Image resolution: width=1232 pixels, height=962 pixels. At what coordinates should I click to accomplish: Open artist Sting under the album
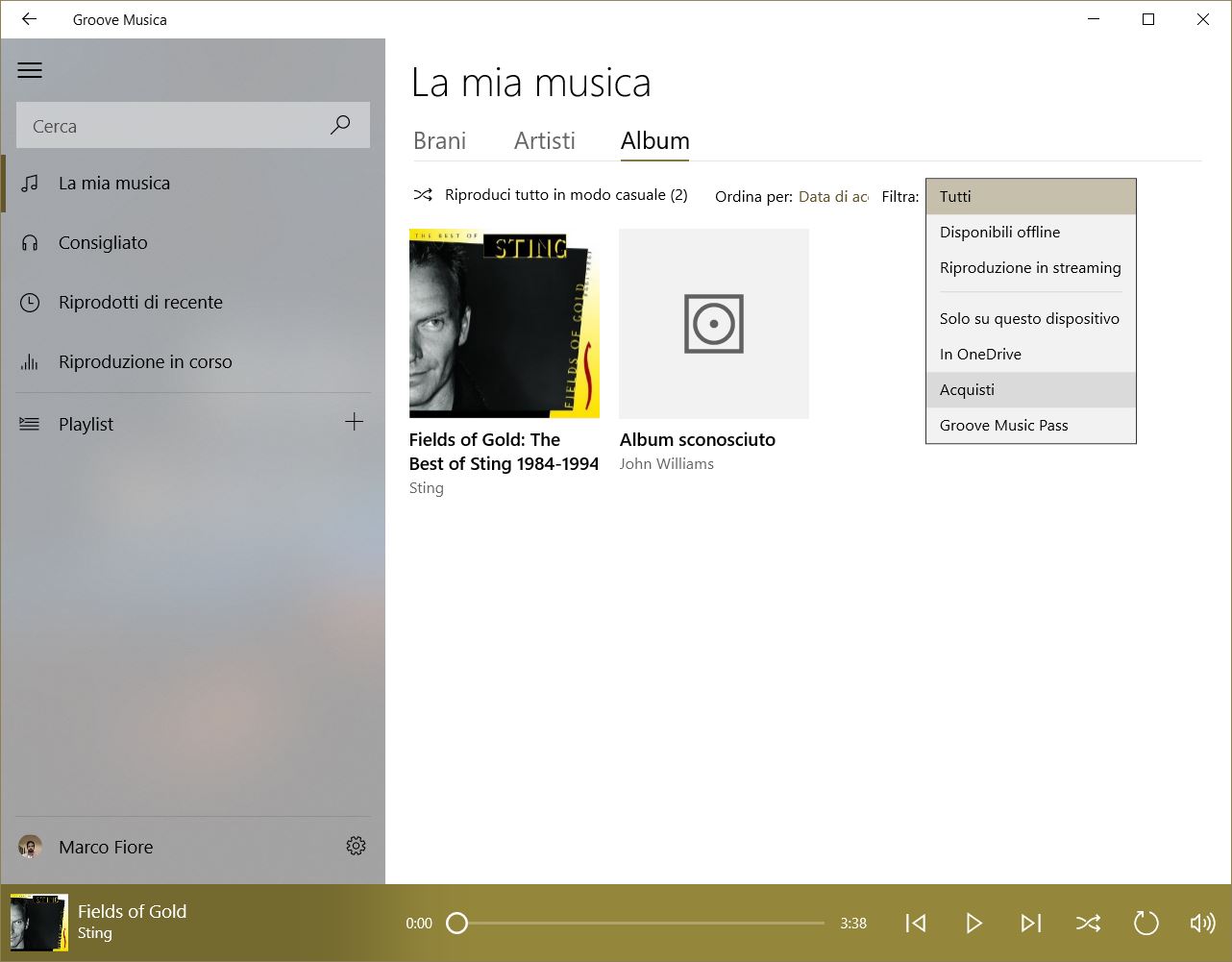(427, 488)
